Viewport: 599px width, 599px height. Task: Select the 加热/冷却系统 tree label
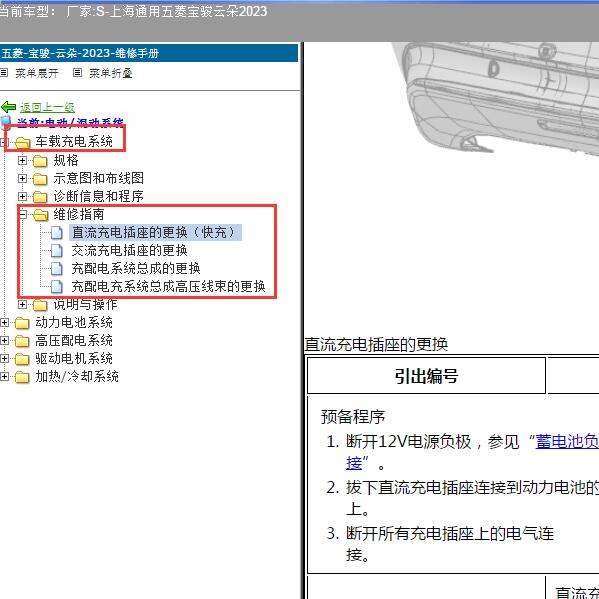pos(77,376)
